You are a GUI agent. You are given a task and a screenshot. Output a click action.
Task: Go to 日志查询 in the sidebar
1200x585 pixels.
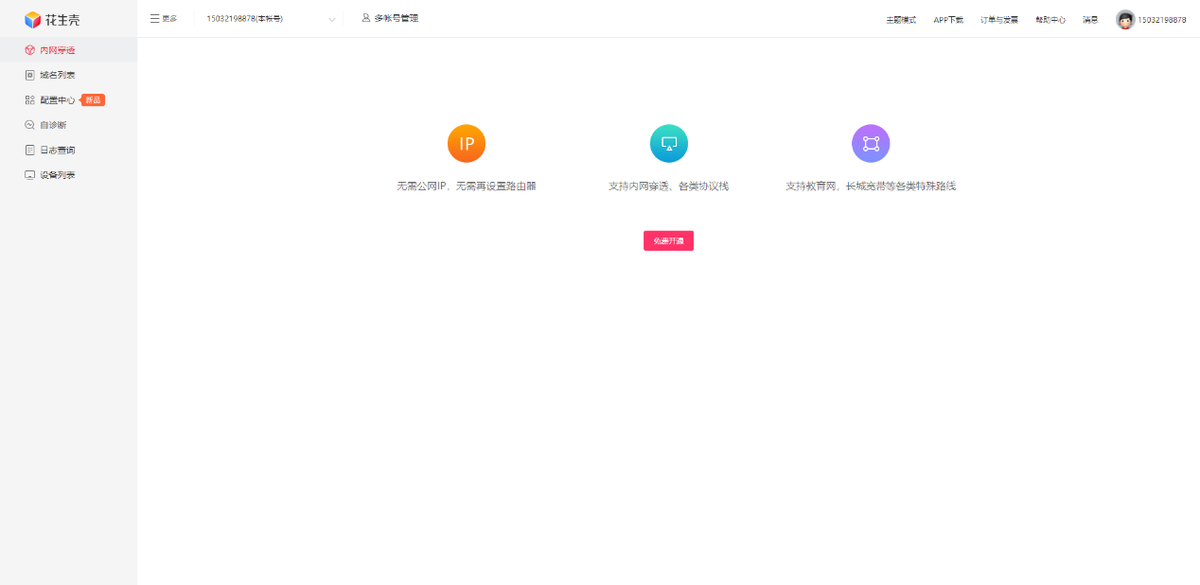(57, 150)
